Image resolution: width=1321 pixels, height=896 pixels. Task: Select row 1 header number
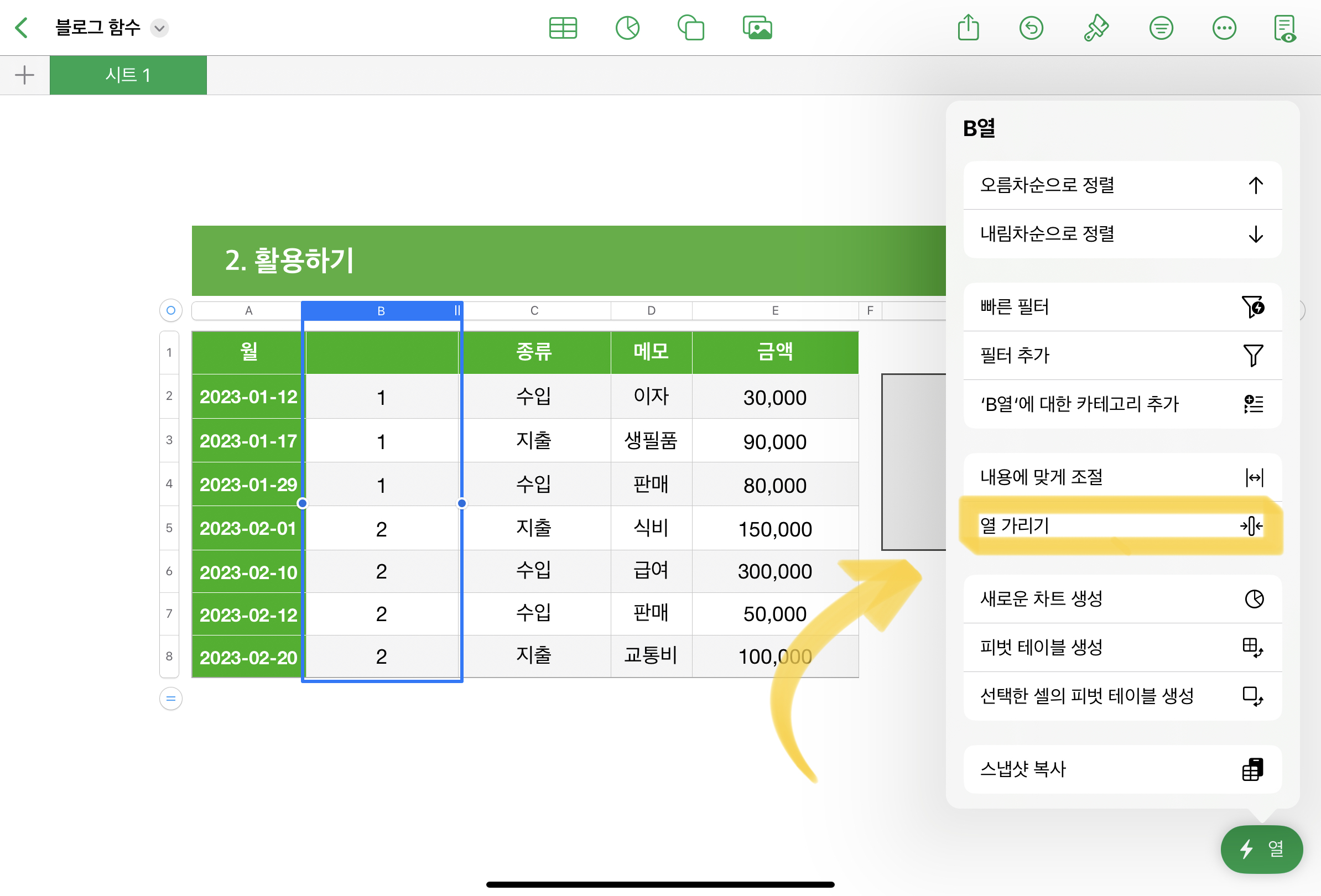coord(169,352)
